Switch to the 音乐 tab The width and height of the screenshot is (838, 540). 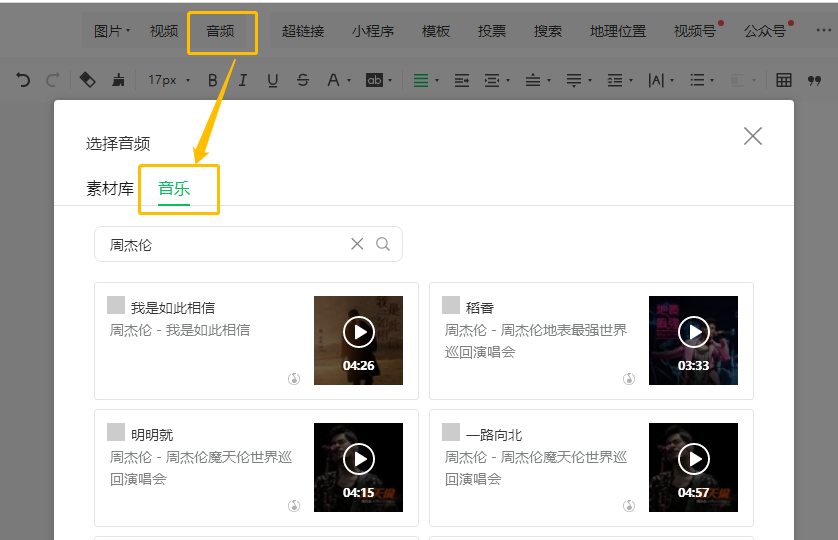coord(174,189)
